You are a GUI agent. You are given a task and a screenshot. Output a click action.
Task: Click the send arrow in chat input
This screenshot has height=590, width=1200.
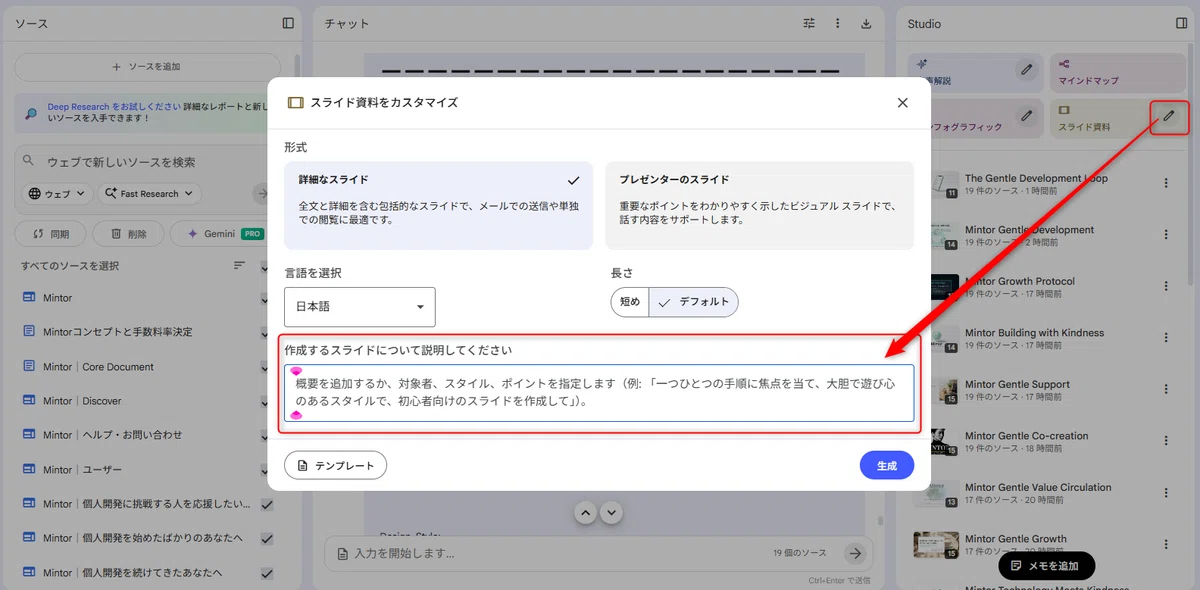854,553
